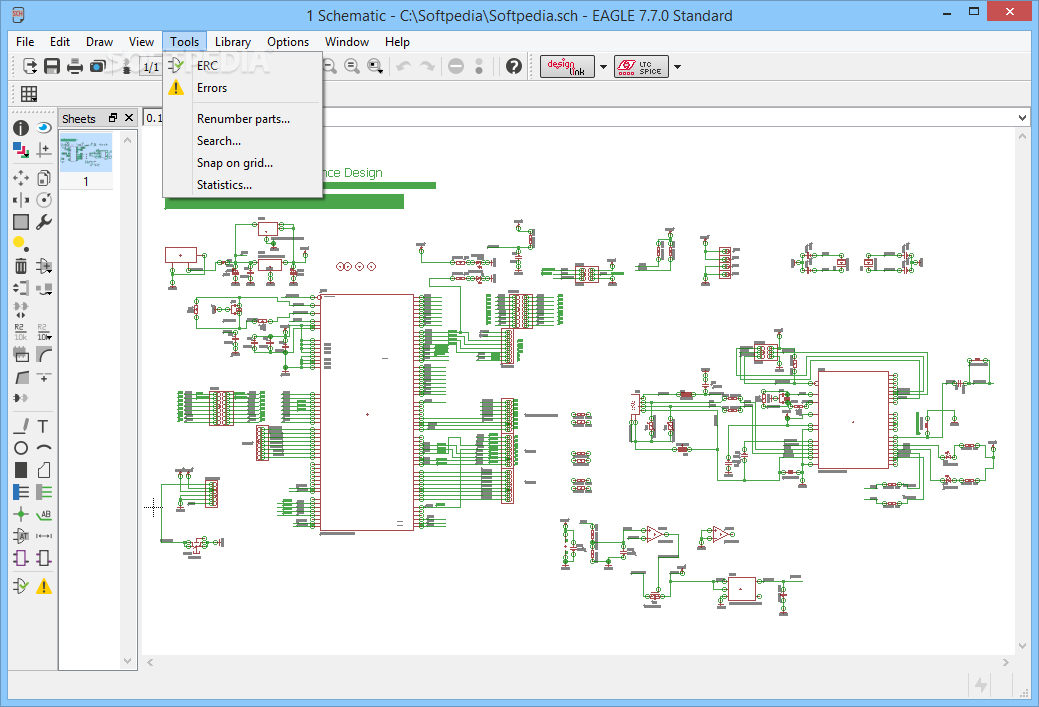Select the Port tool
Screen dimensions: 1039x707
click(44, 558)
